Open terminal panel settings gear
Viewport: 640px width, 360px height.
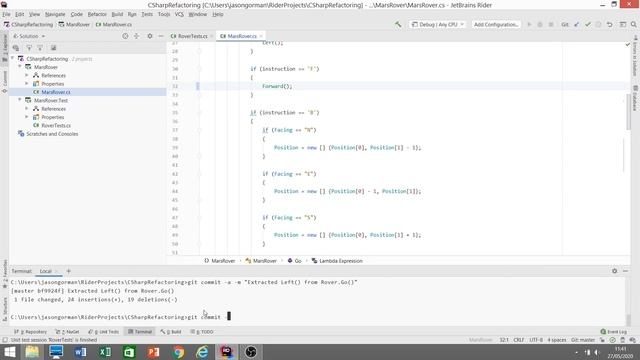point(614,271)
